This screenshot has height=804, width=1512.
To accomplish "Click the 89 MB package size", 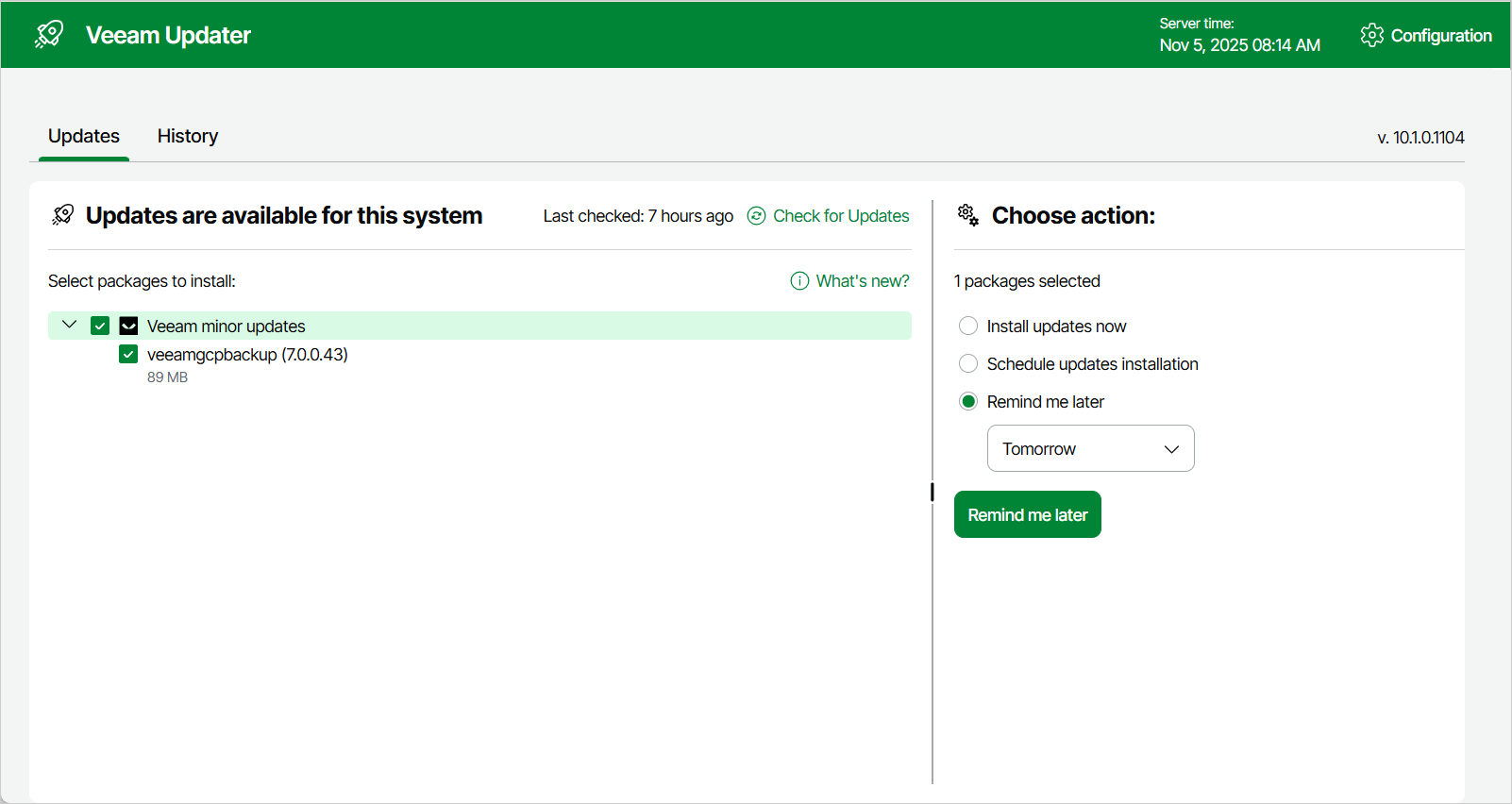I will pos(167,377).
